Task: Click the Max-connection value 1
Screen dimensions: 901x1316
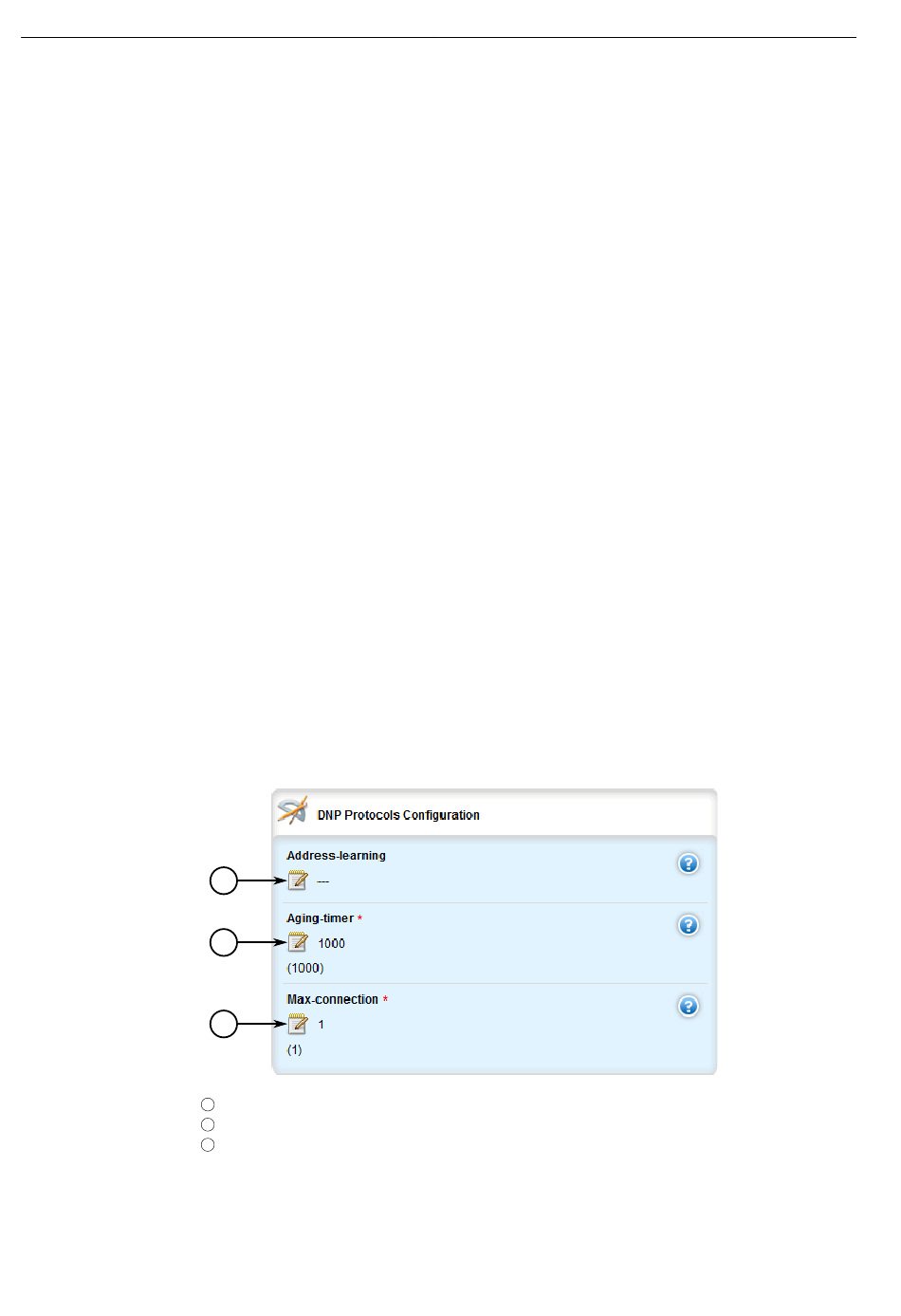Action: coord(322,1025)
